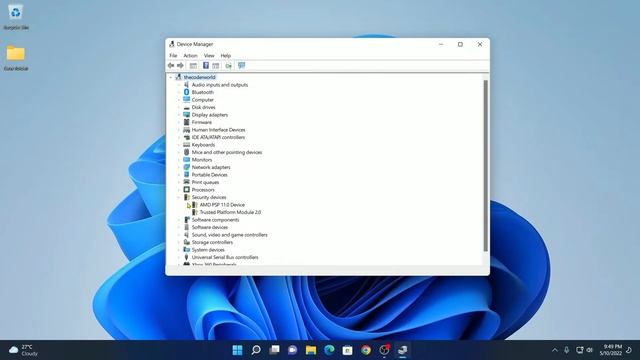Open the blue Help toolbar icon
This screenshot has width=640, height=360.
tap(206, 65)
